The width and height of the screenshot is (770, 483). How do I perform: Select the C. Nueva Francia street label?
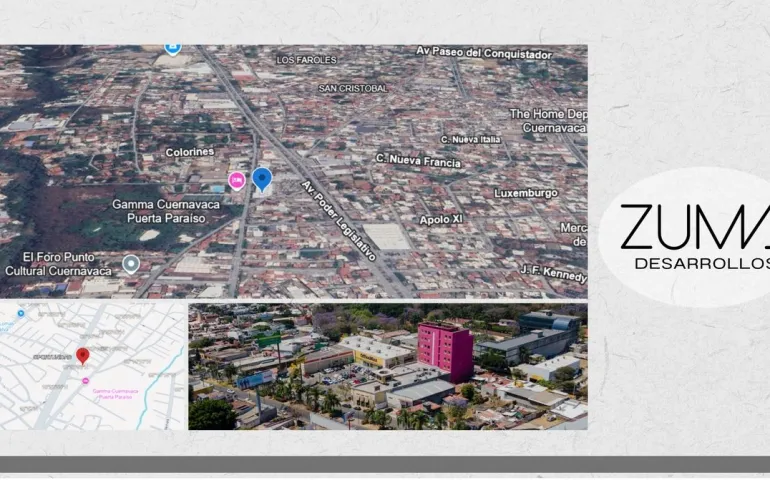pos(418,160)
